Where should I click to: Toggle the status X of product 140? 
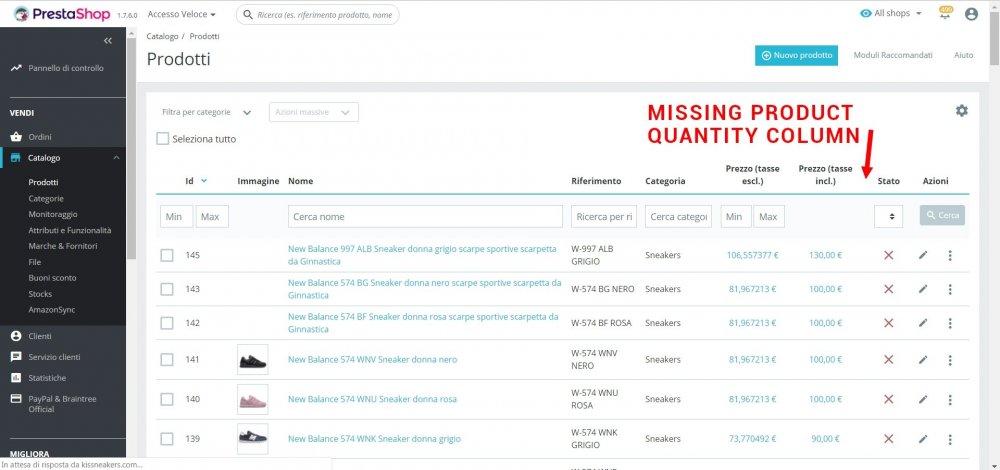pyautogui.click(x=888, y=399)
